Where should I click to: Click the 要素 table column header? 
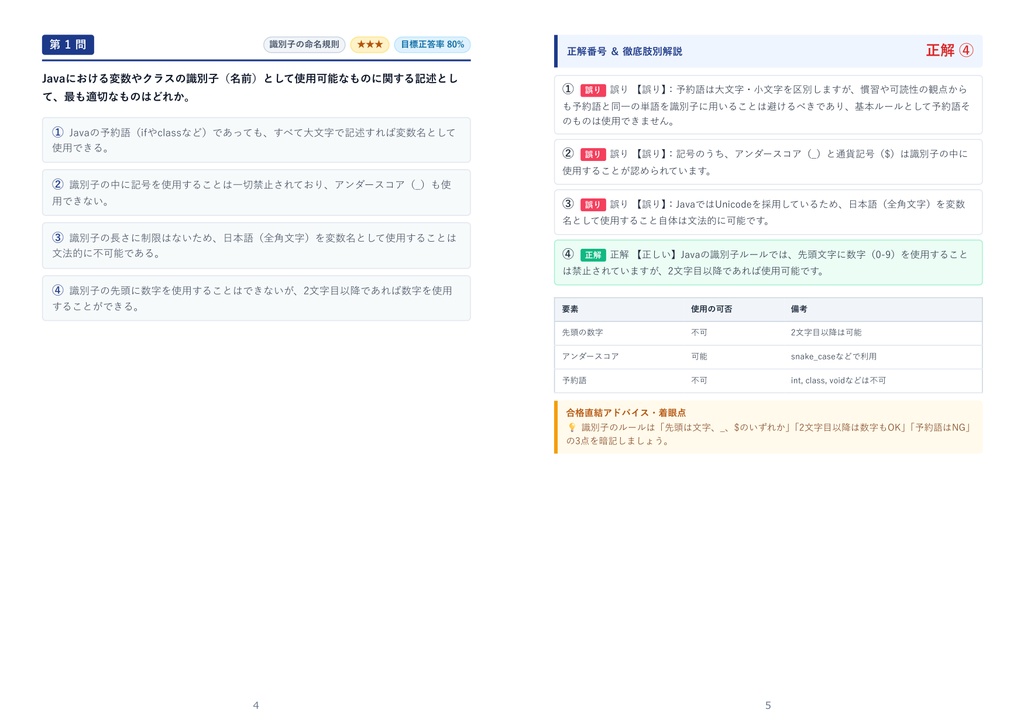click(x=570, y=309)
